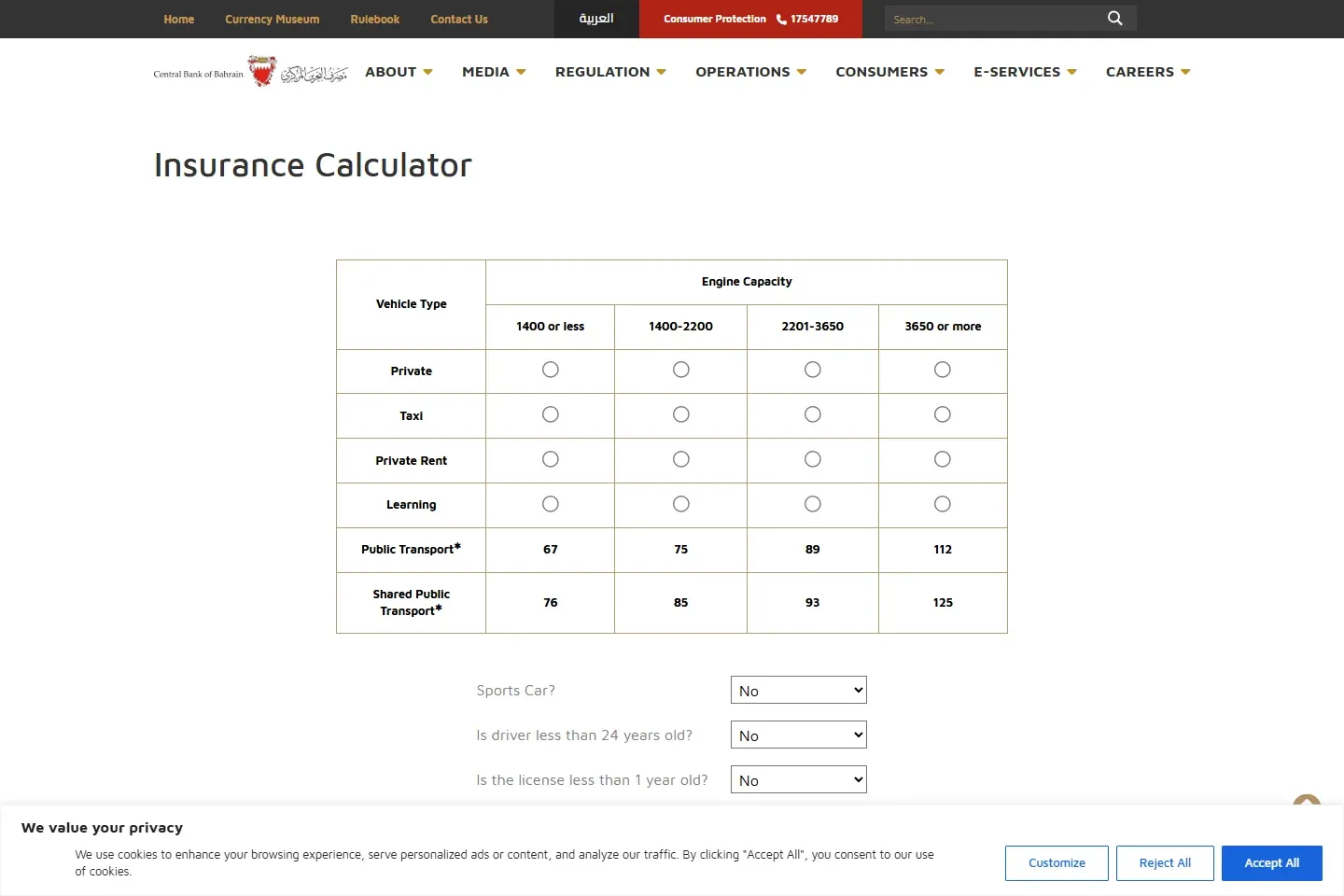This screenshot has height=896, width=1344.
Task: Click Accept All cookies button
Action: (x=1272, y=863)
